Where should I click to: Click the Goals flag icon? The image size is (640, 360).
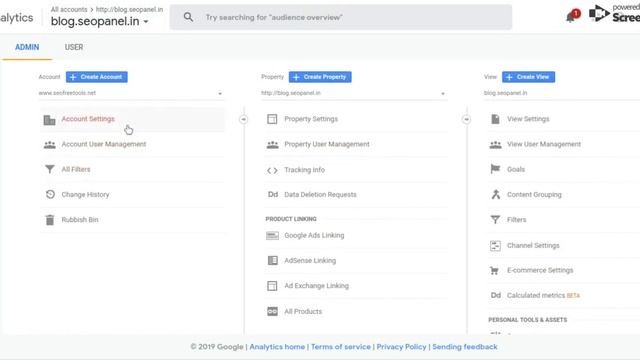click(x=495, y=169)
